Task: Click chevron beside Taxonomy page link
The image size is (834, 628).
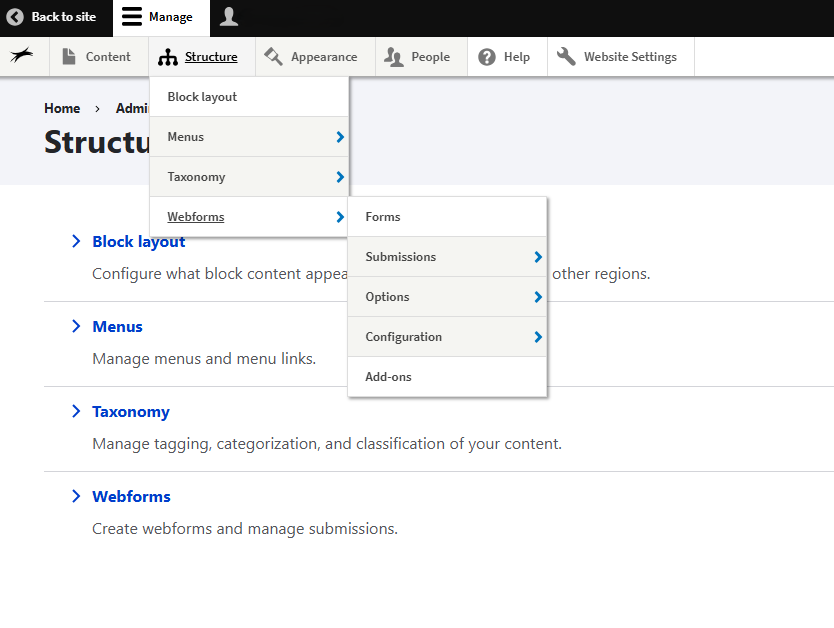Action: pyautogui.click(x=76, y=412)
